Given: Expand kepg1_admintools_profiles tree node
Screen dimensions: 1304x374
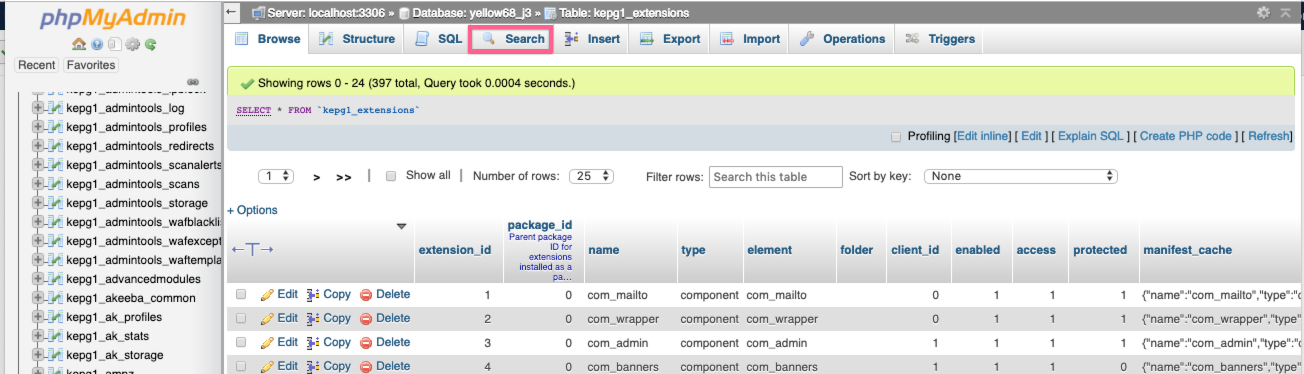Looking at the screenshot, I should [x=38, y=127].
